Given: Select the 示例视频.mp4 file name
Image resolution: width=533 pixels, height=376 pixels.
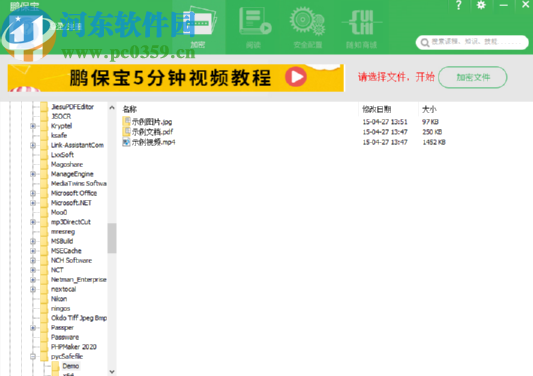Looking at the screenshot, I should pos(153,142).
